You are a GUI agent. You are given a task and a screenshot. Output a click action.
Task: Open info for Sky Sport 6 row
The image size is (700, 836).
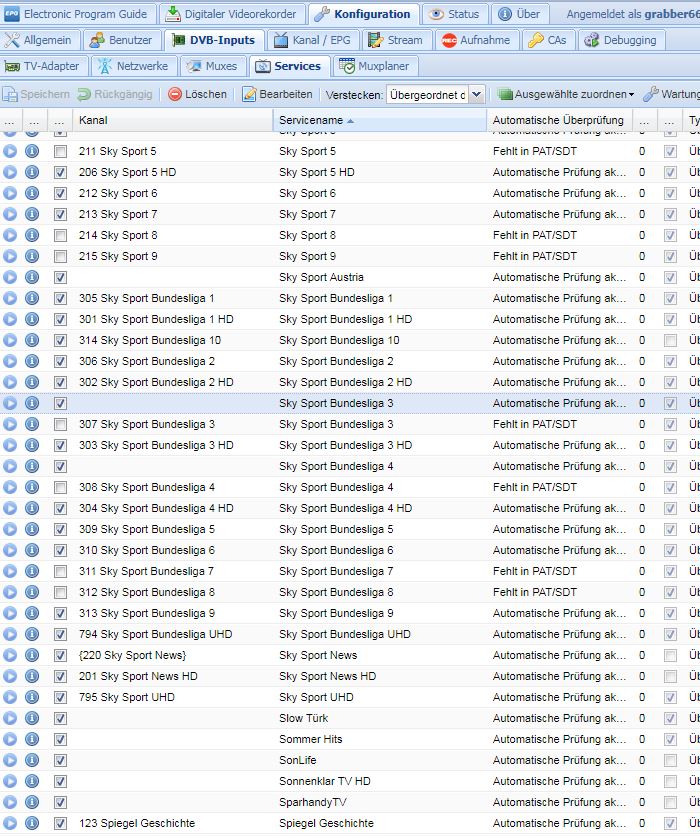[x=32, y=193]
